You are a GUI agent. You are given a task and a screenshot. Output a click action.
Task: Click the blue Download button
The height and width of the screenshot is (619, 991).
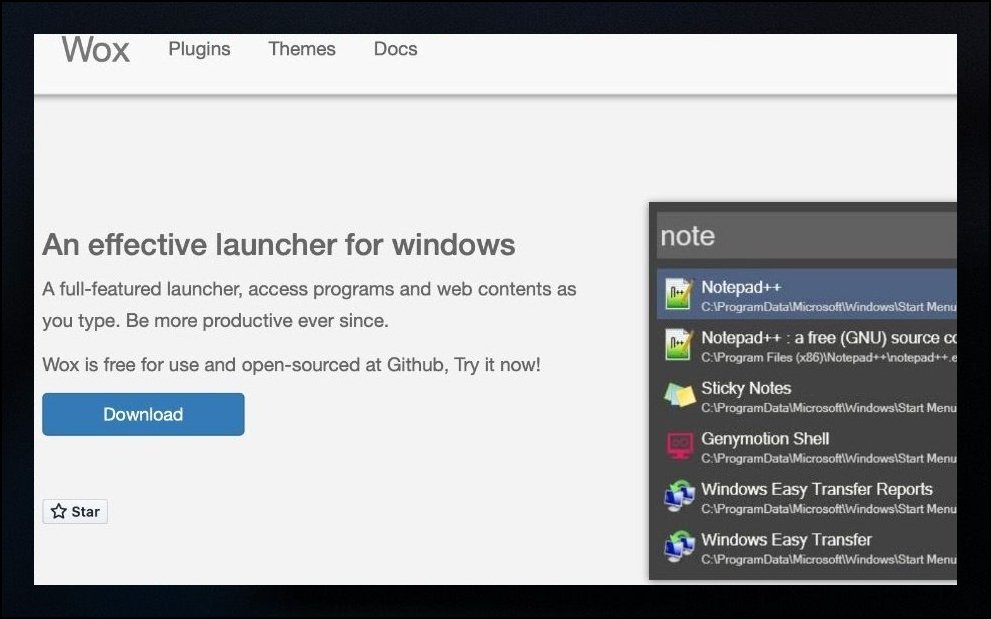point(143,414)
